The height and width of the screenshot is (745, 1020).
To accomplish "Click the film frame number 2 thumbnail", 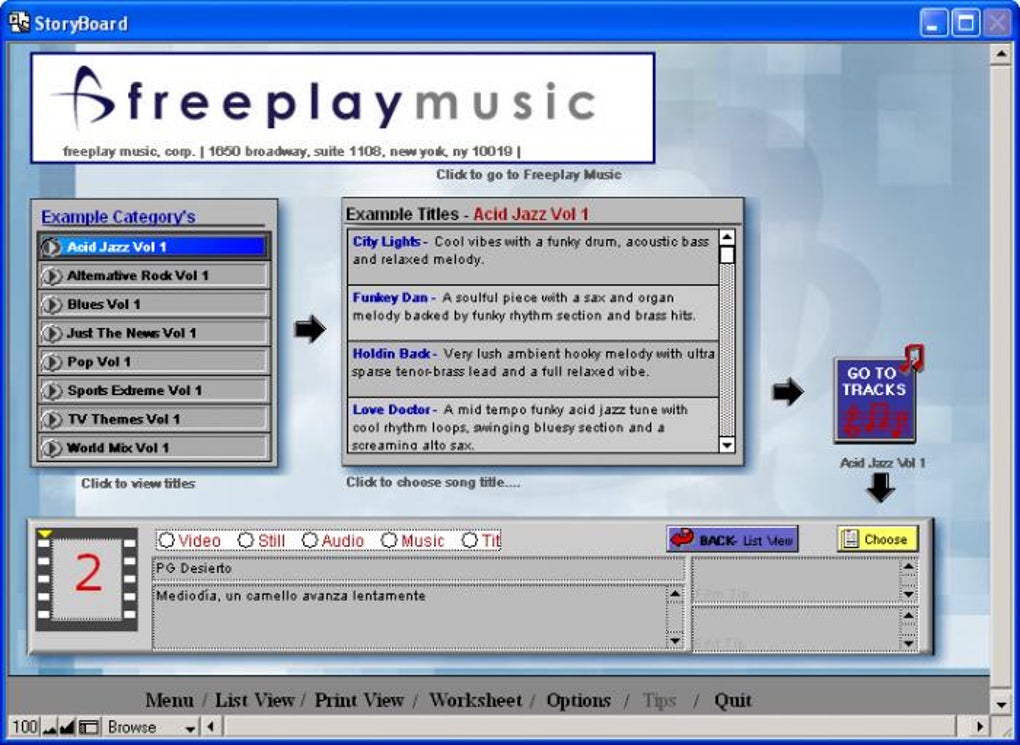I will 87,579.
